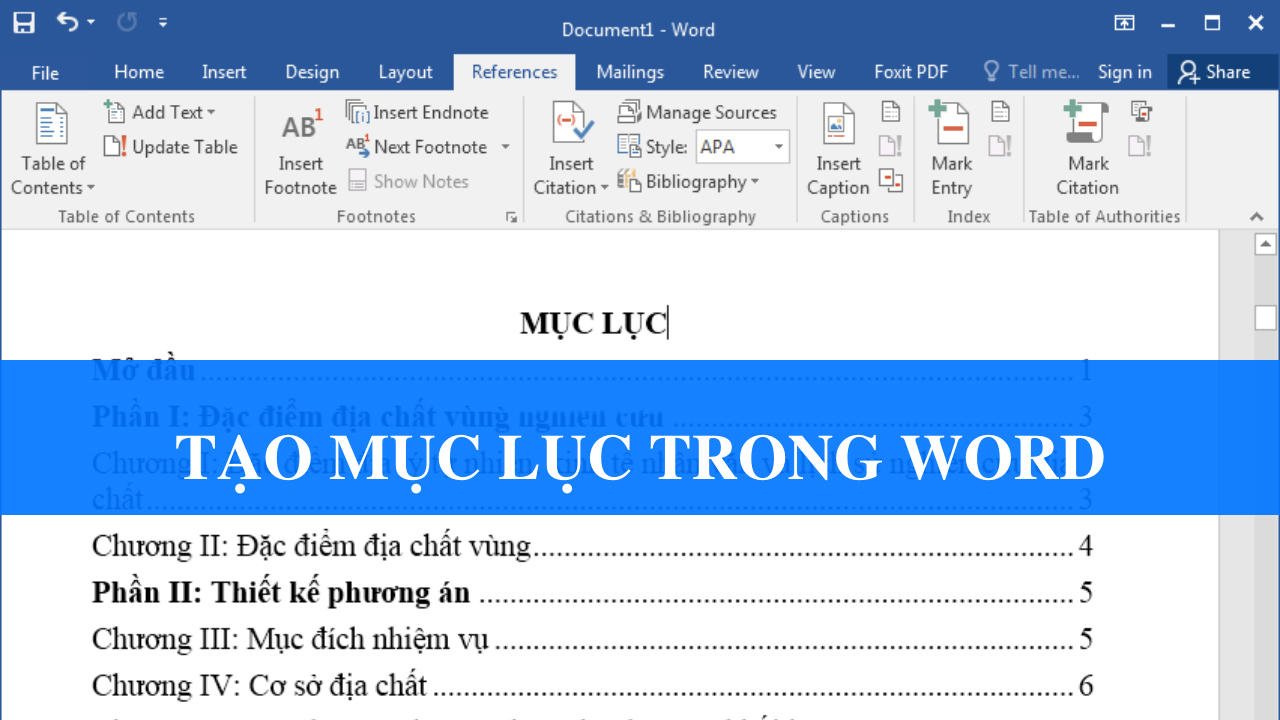Open the Design tab

pyautogui.click(x=312, y=72)
